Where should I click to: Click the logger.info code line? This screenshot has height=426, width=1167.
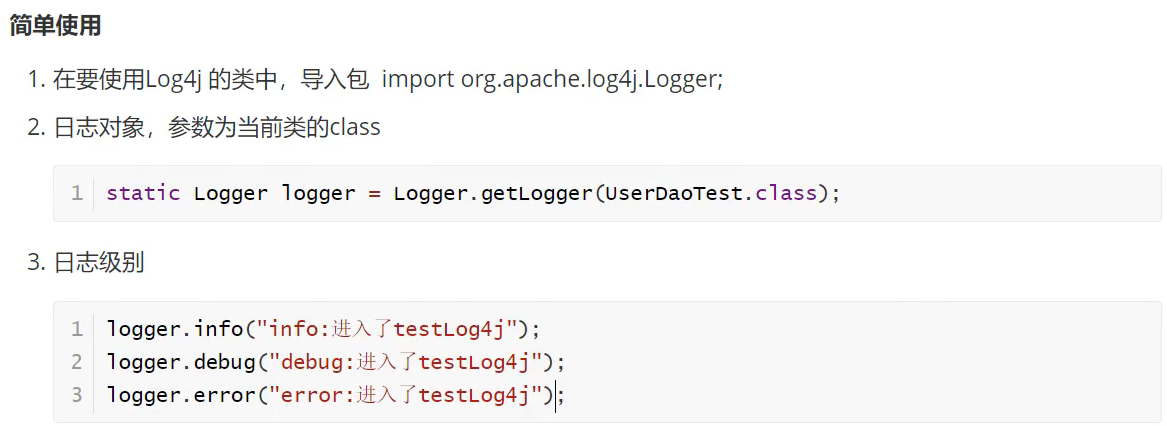tap(323, 328)
